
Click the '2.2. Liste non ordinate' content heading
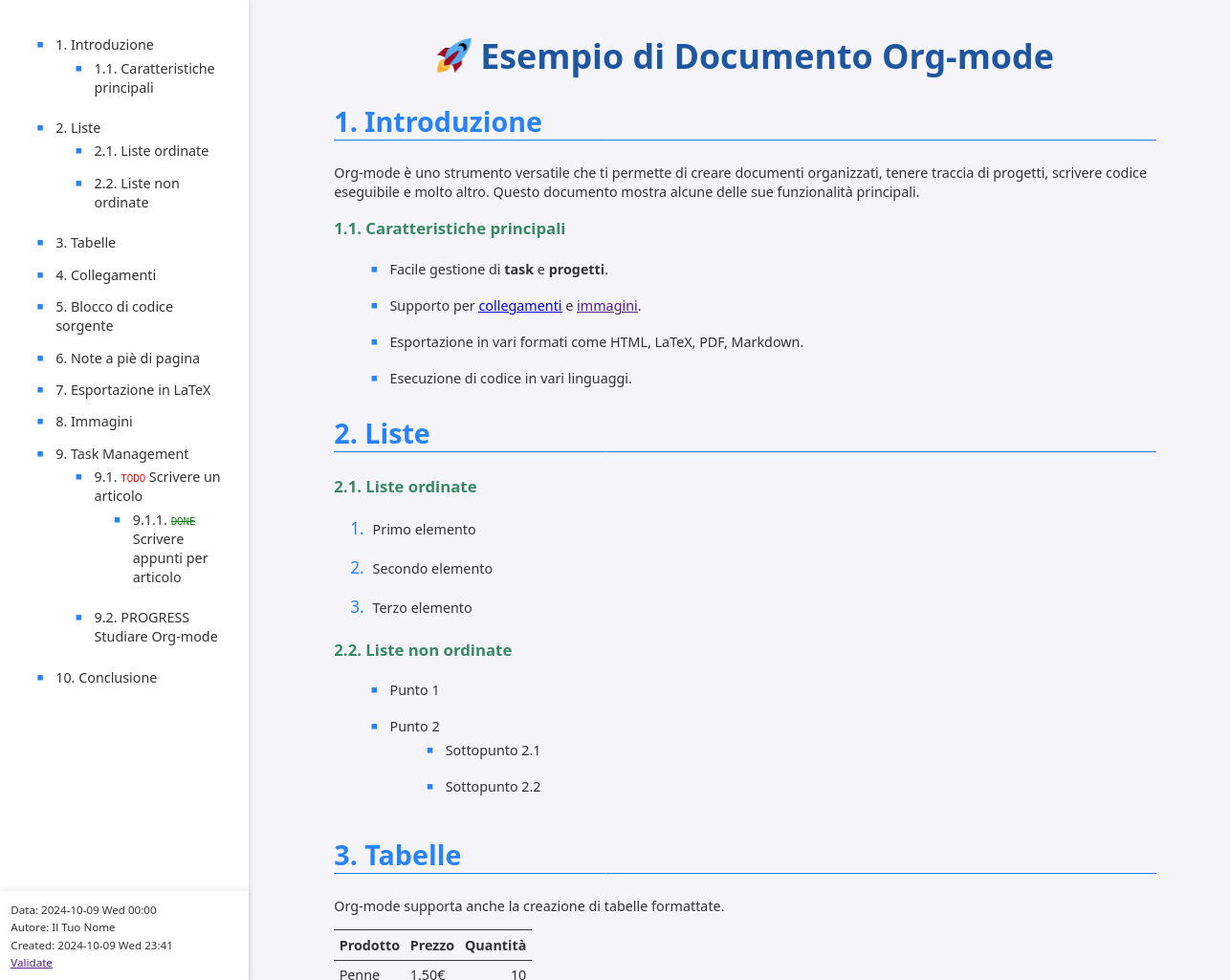(423, 650)
